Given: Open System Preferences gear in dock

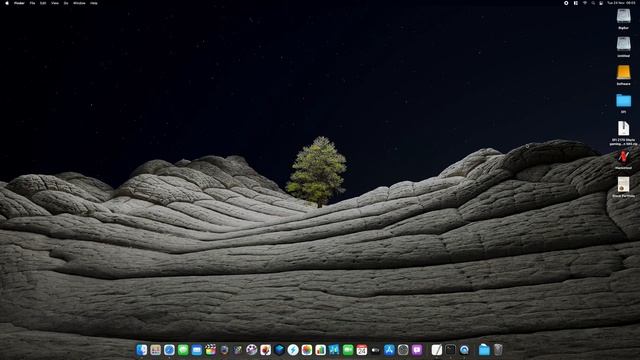Looking at the screenshot, I should (x=403, y=350).
